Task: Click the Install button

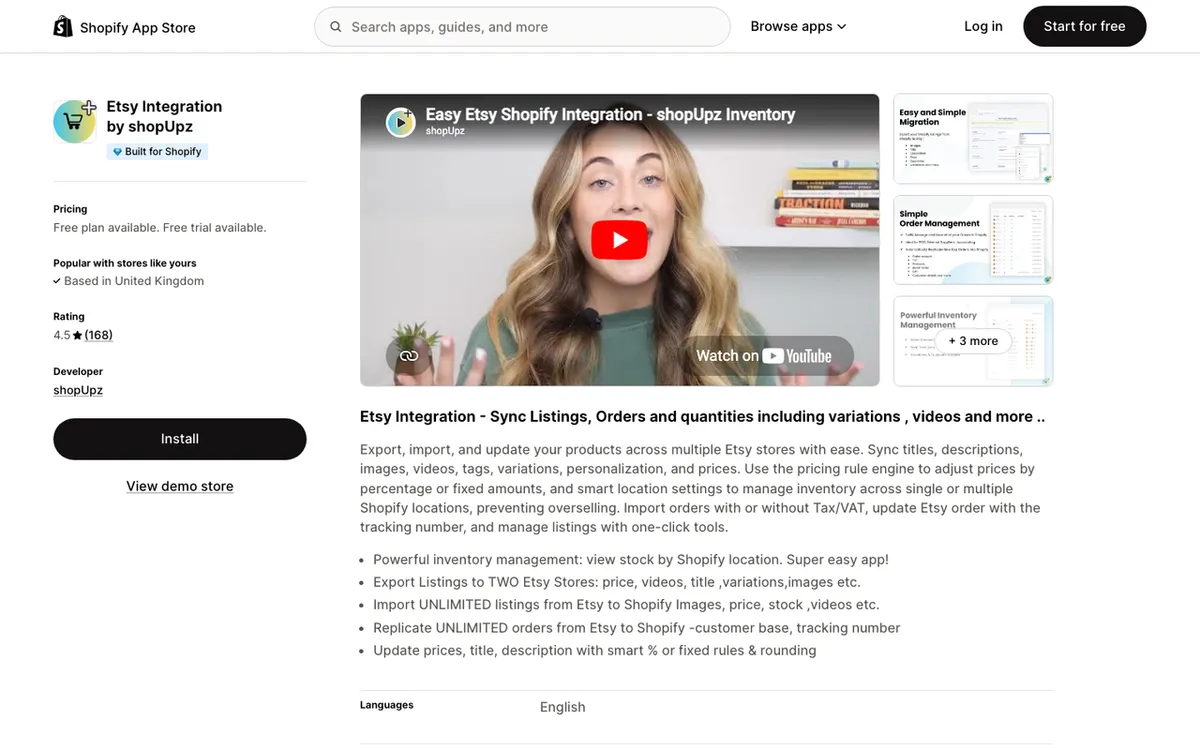Action: (x=180, y=439)
